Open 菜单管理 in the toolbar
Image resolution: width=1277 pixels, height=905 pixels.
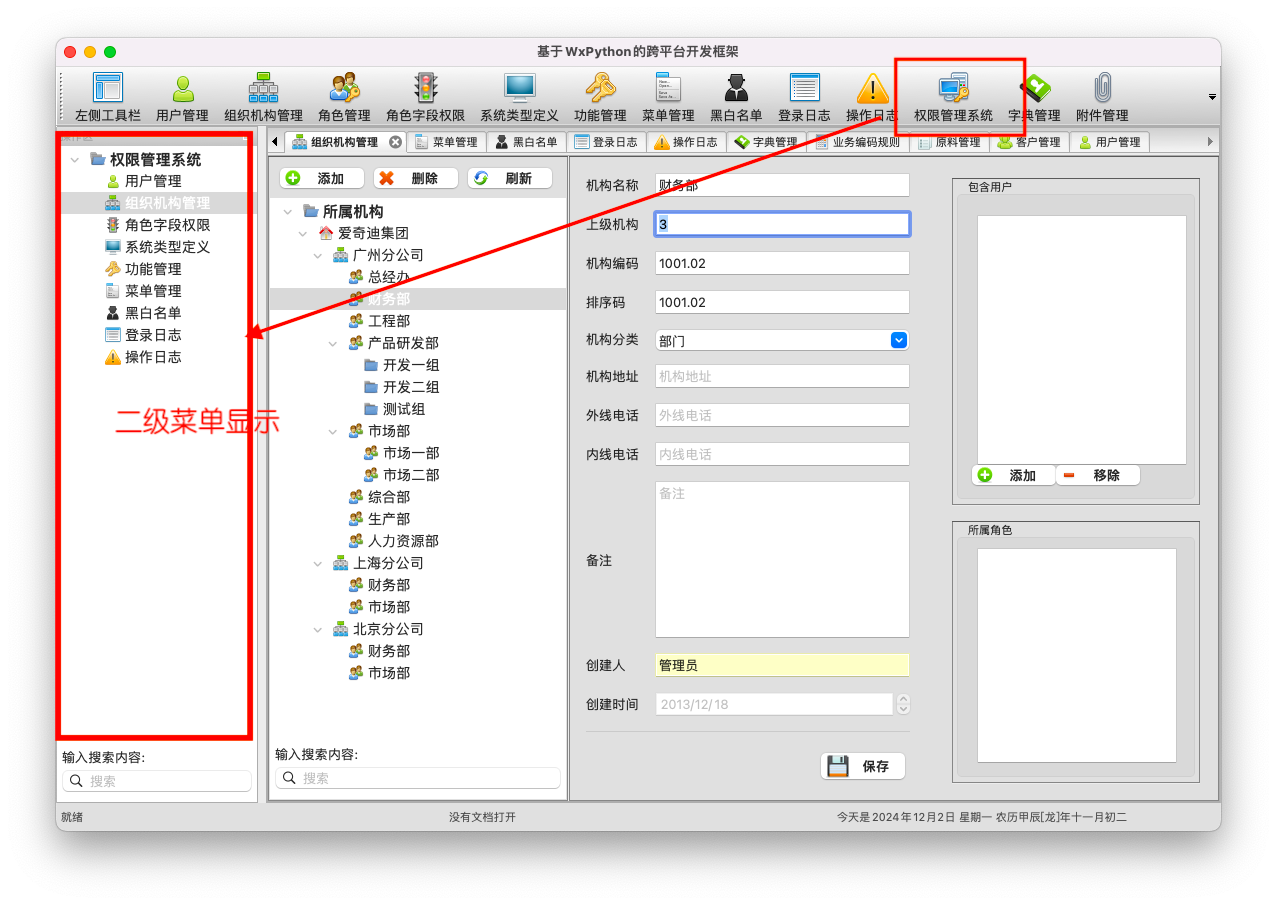coord(668,97)
